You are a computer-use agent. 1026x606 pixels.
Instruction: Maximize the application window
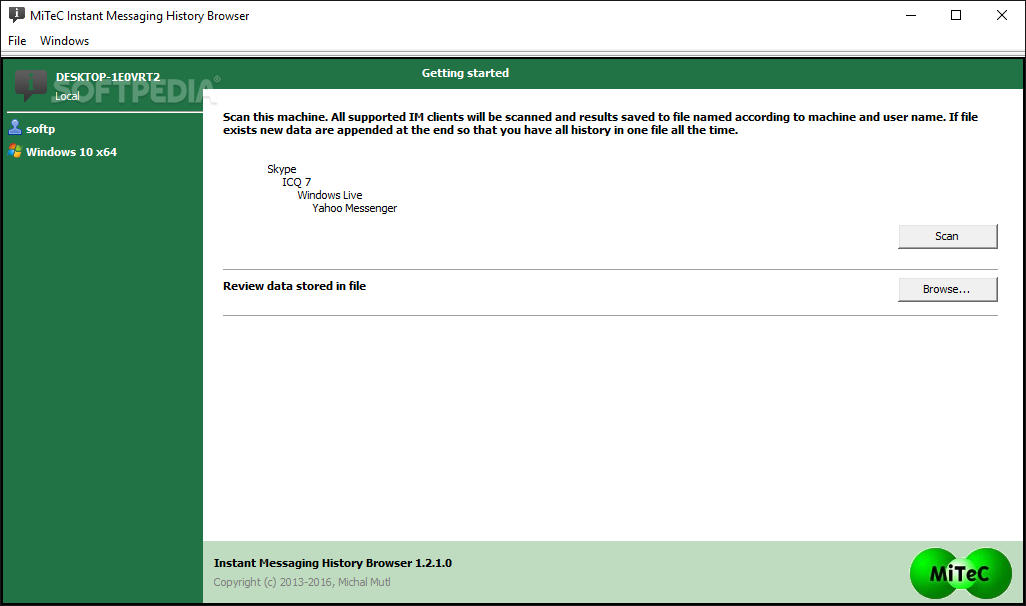pyautogui.click(x=956, y=15)
